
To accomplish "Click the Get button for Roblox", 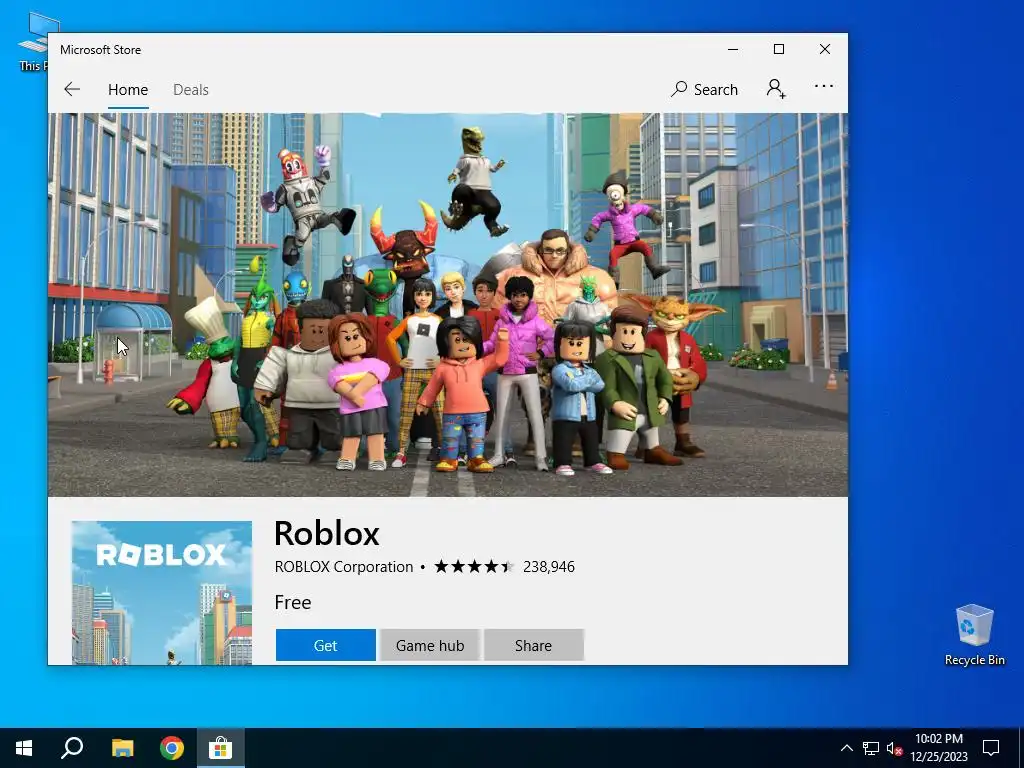I will coord(325,645).
